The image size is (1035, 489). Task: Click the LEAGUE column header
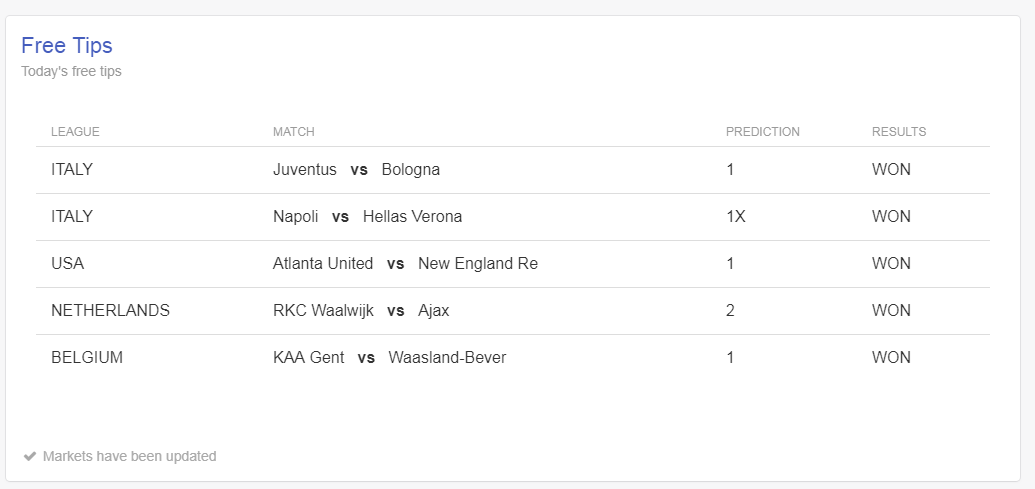coord(75,132)
